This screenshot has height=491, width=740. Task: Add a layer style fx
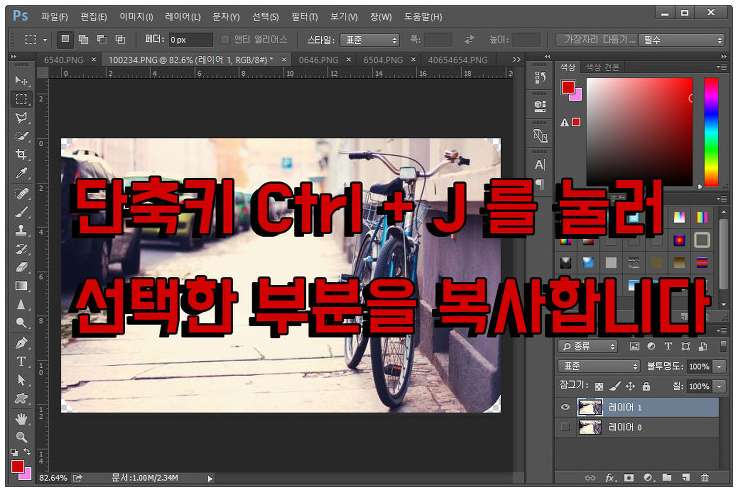610,478
